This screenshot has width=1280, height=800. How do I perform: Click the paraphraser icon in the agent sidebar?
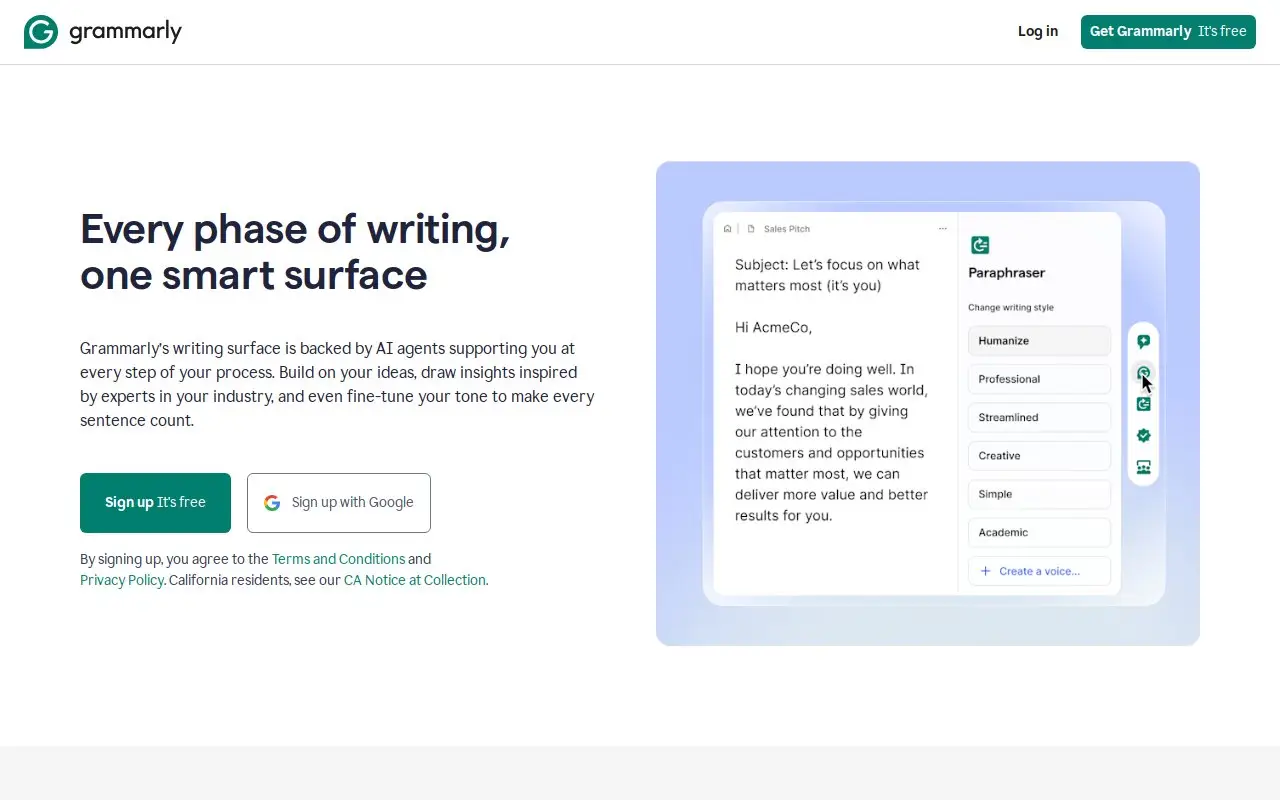pyautogui.click(x=1144, y=404)
